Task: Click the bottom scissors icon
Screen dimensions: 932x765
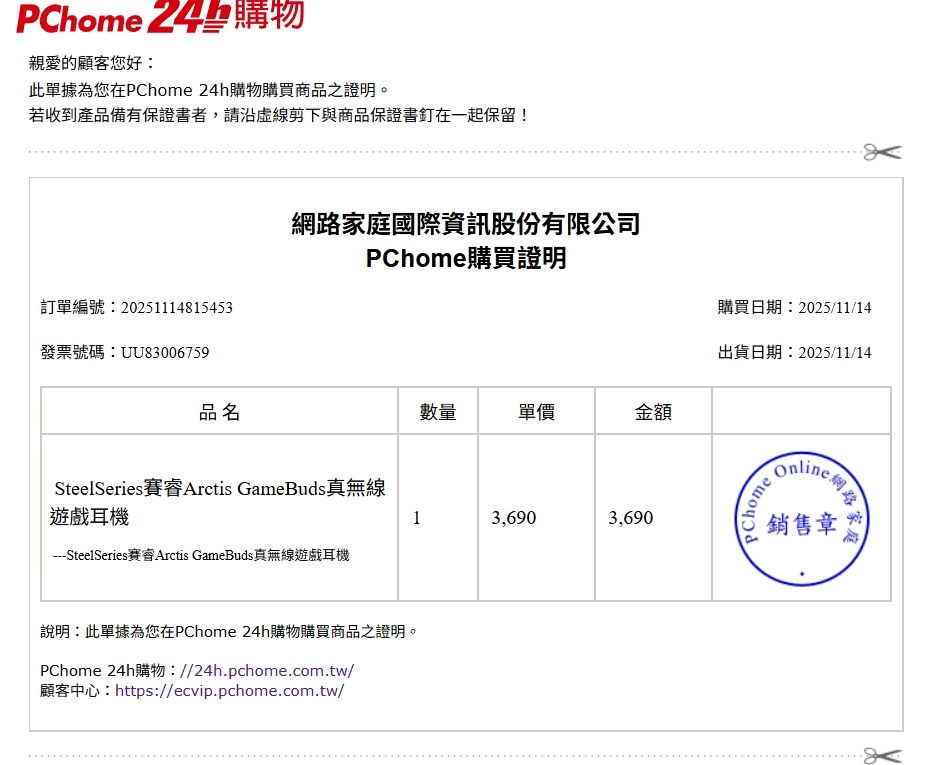Action: [882, 755]
